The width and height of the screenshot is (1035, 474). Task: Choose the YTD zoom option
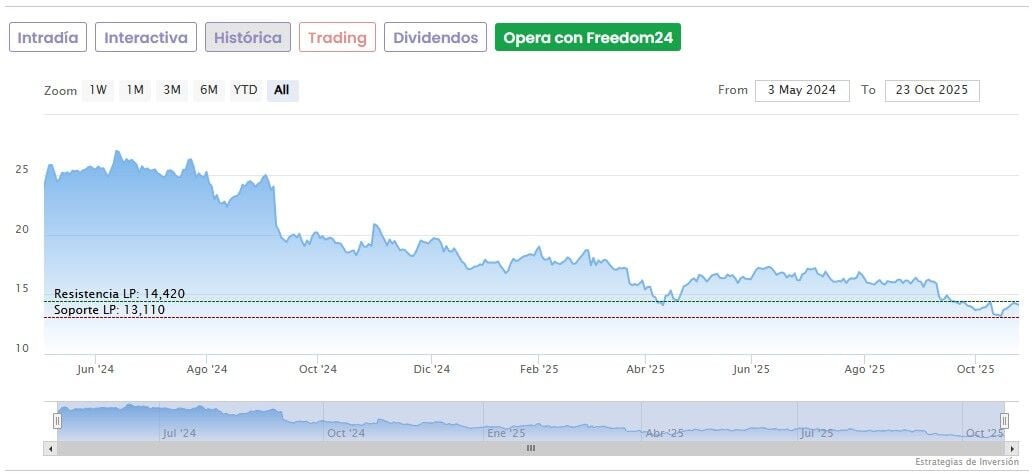(245, 90)
